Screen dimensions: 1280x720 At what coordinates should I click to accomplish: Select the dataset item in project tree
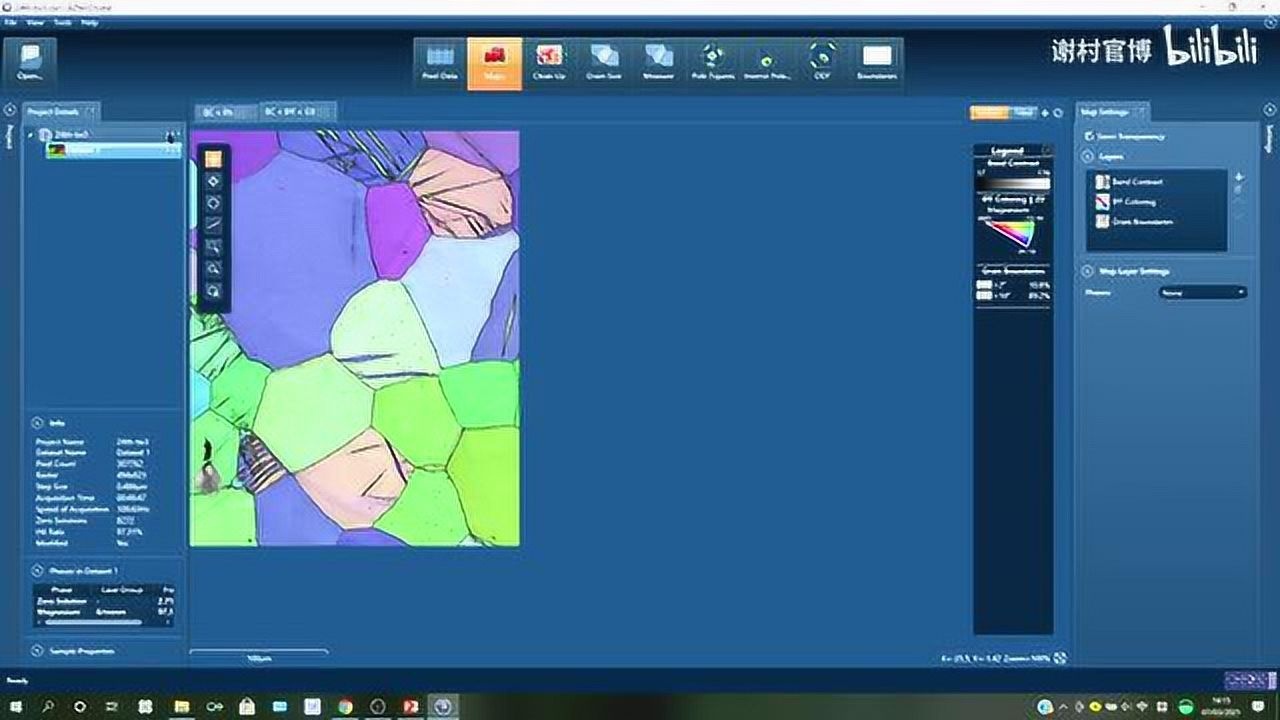point(110,150)
